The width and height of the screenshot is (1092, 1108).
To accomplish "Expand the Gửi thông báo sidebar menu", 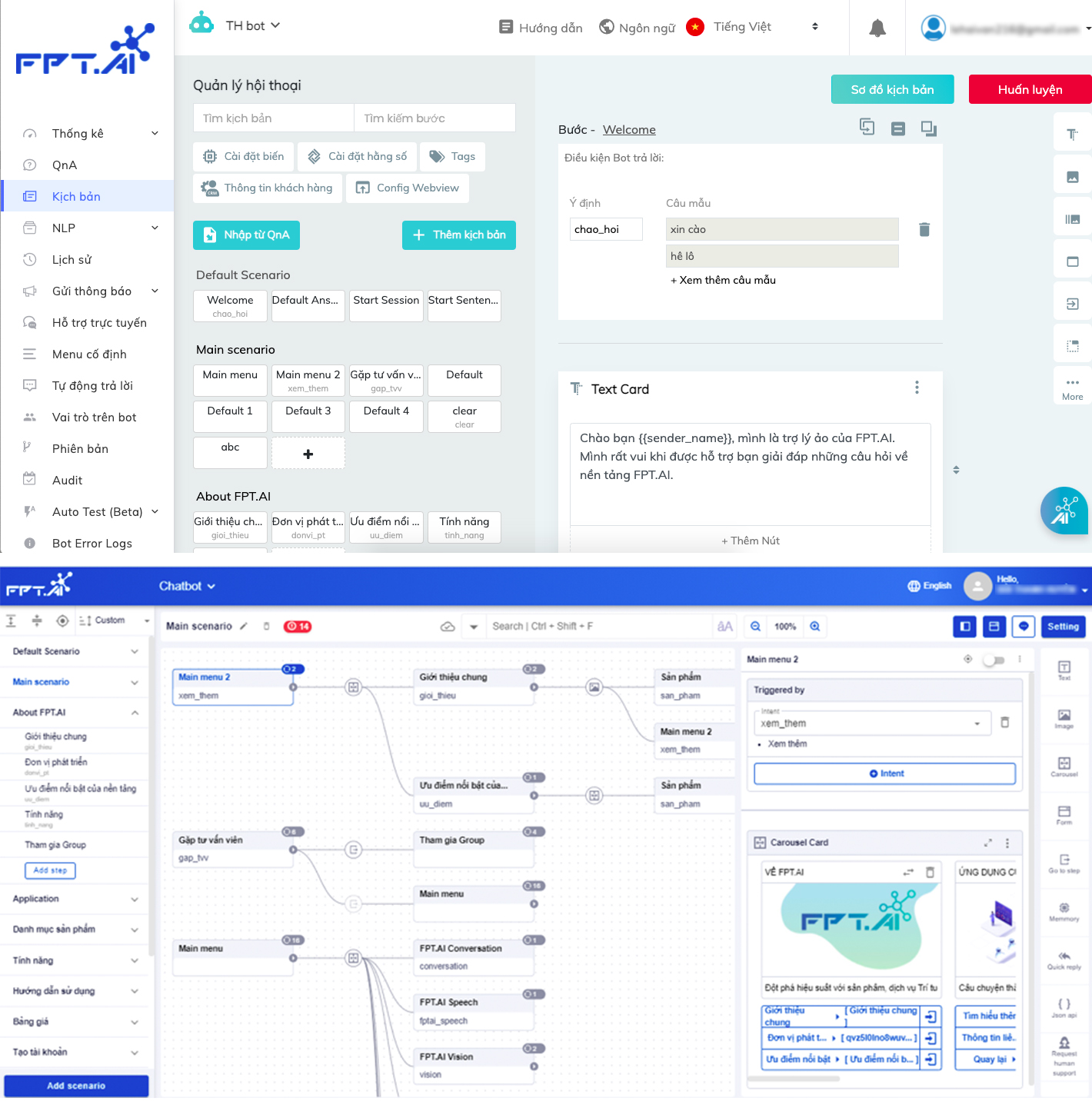I will pos(88,291).
